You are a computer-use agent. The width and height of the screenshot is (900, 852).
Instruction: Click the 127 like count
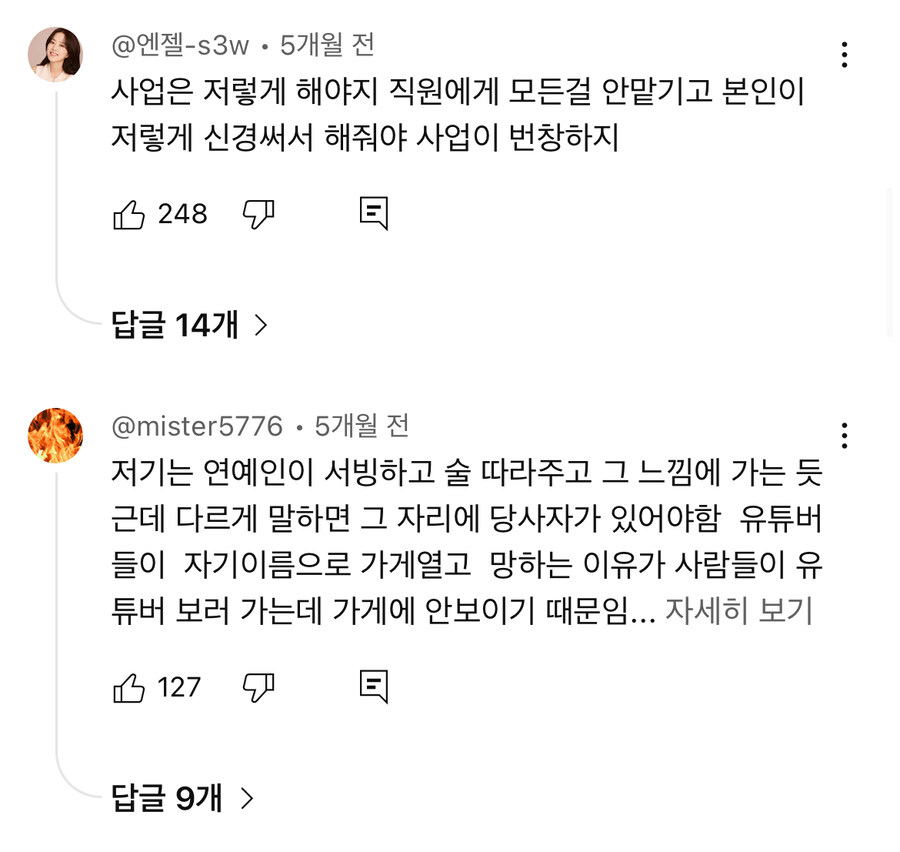[179, 687]
